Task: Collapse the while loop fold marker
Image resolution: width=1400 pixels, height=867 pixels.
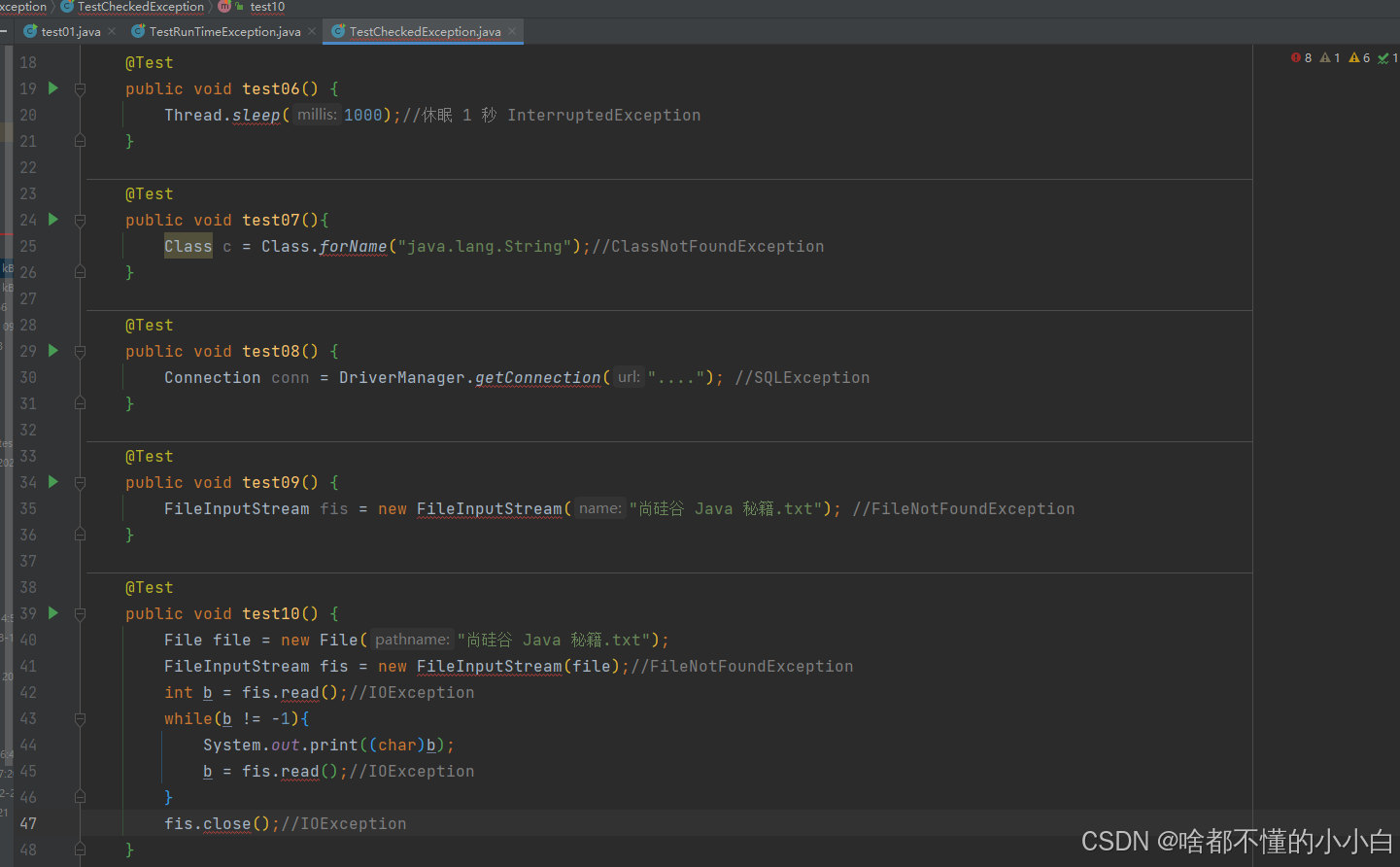Action: (x=80, y=719)
